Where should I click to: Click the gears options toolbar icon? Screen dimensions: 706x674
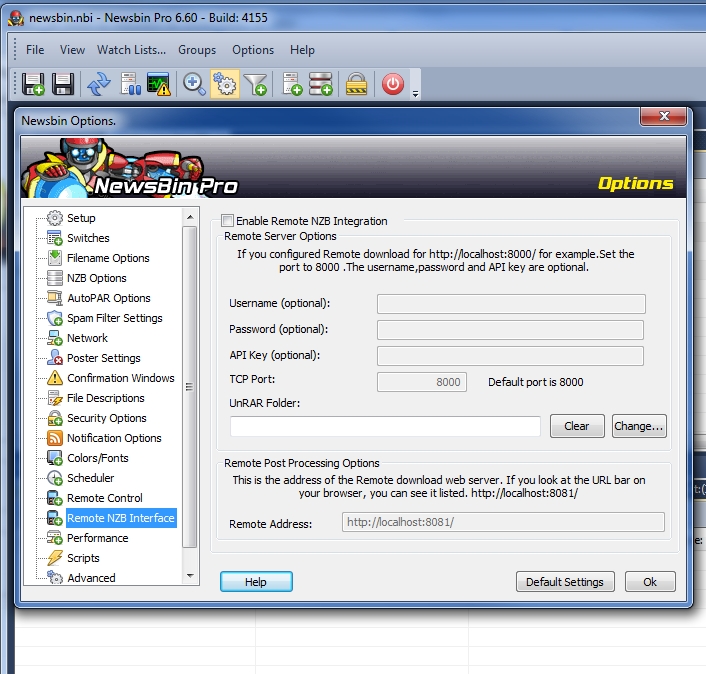(225, 84)
